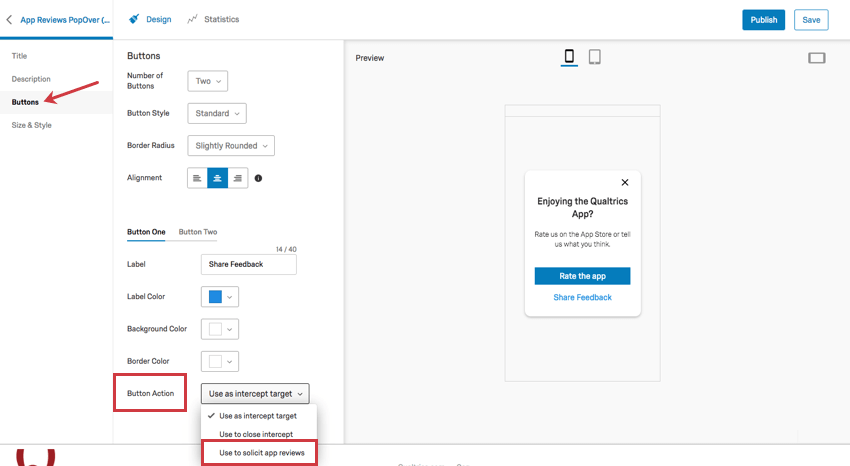Screen dimensions: 850x466
Task: Switch preview to the tablet view
Action: point(595,56)
